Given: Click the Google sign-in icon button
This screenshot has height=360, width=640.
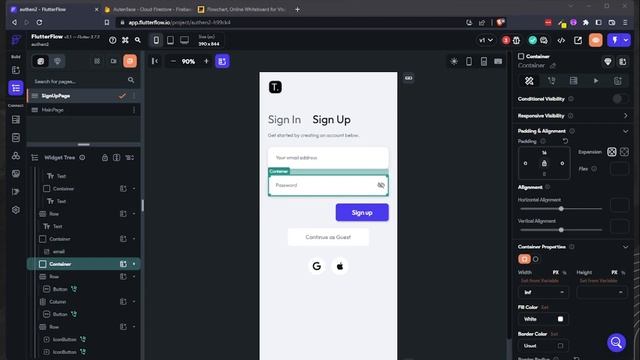Looking at the screenshot, I should point(317,266).
